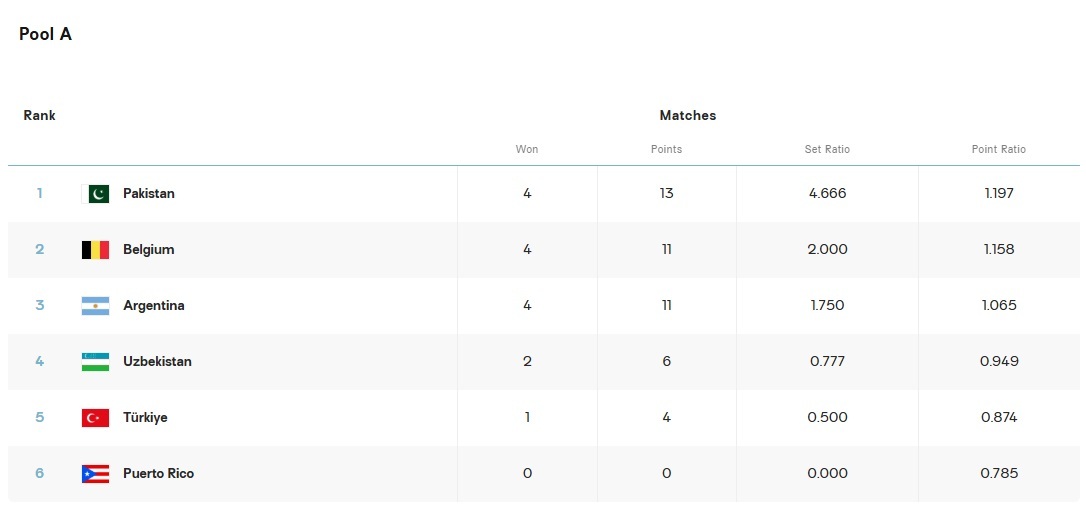Click the Türkiye flag icon
1086x508 pixels.
tap(95, 418)
